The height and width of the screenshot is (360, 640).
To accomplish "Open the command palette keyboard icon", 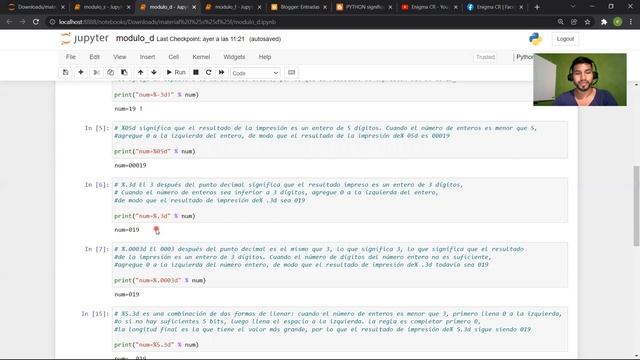I will (291, 73).
